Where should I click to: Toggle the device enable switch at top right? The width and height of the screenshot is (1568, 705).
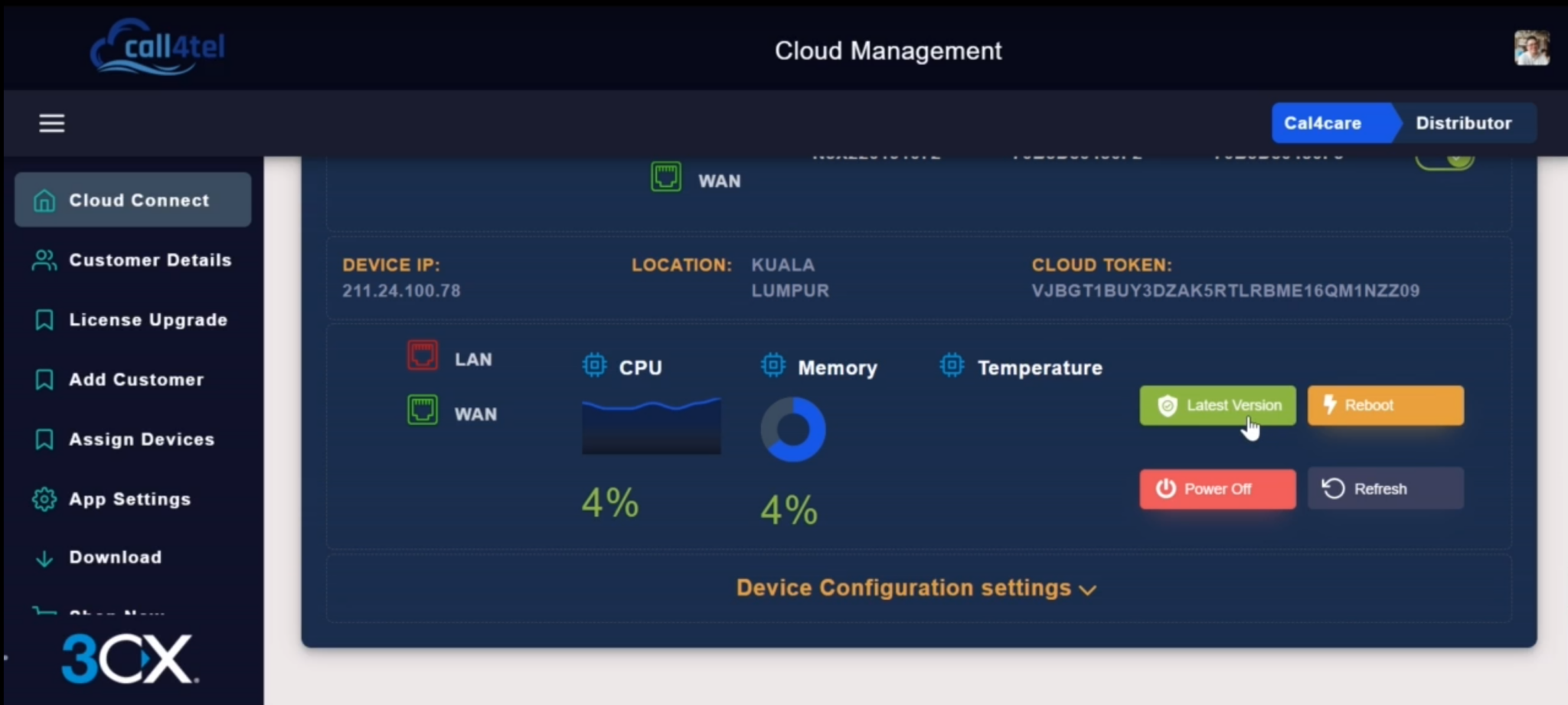1445,158
